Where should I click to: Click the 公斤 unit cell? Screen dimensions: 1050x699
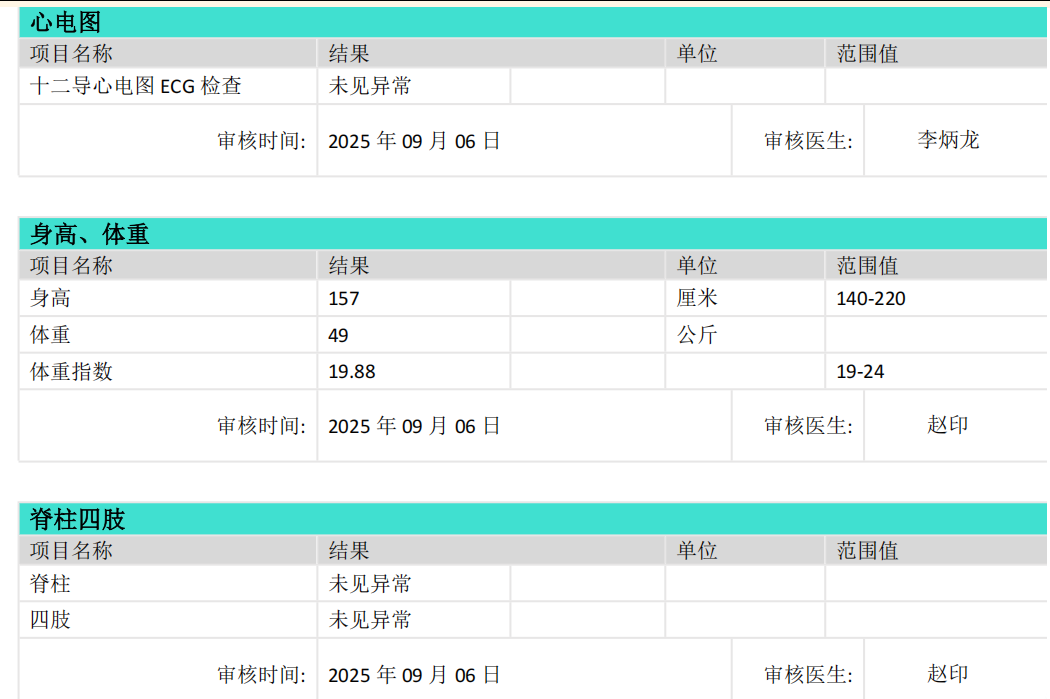click(x=697, y=335)
